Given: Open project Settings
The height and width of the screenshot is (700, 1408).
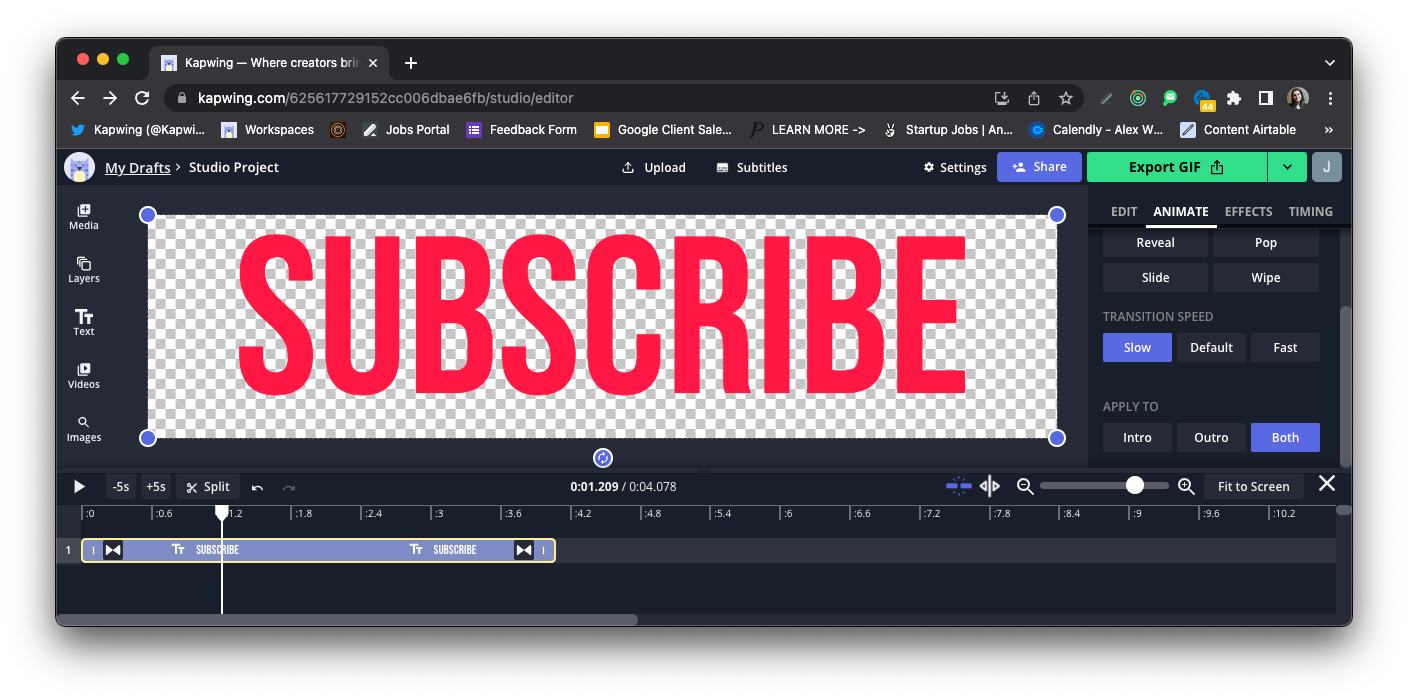Looking at the screenshot, I should pyautogui.click(x=955, y=167).
